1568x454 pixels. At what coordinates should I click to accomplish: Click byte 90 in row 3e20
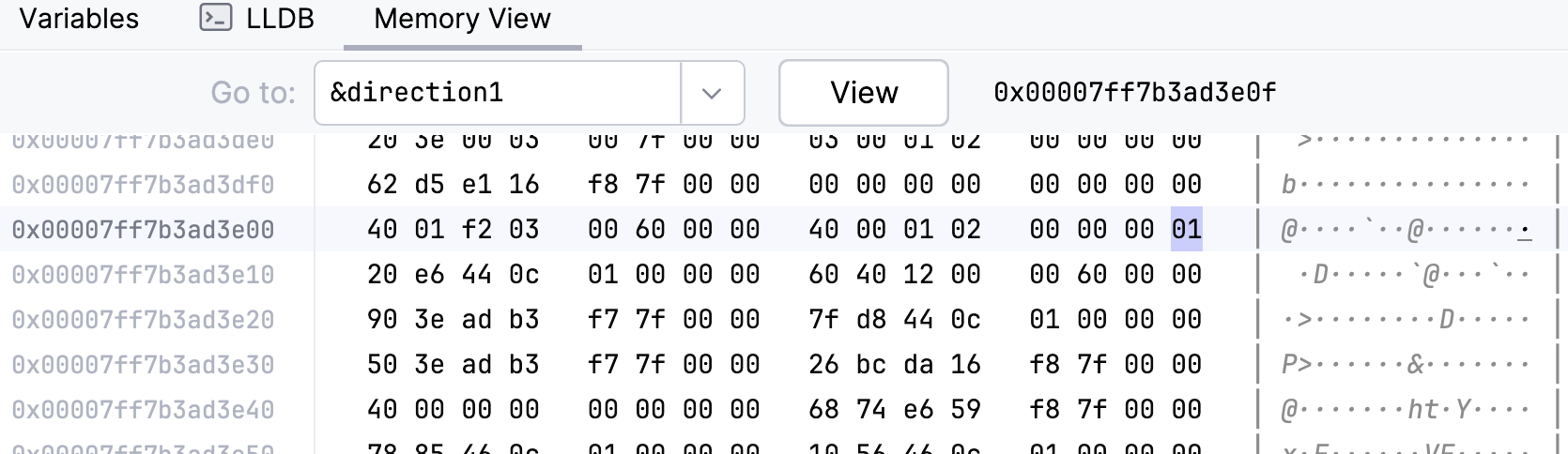pos(382,319)
